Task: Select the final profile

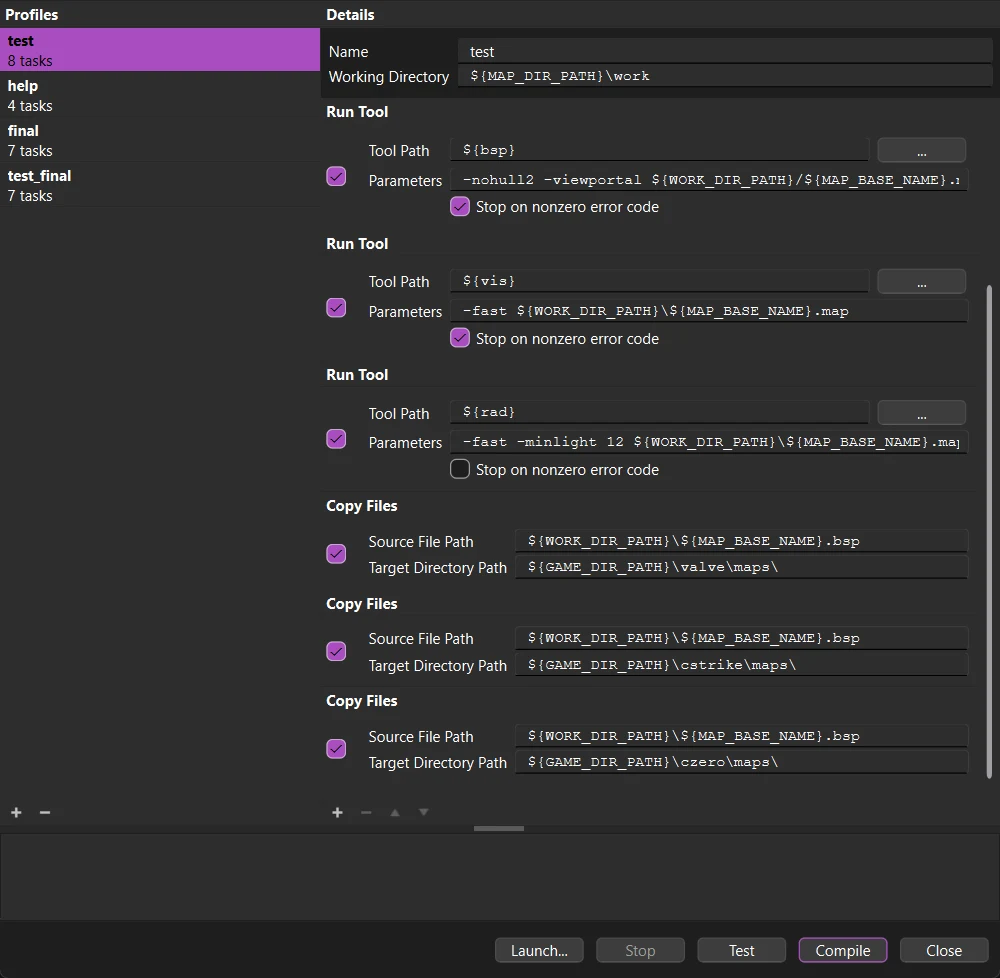Action: click(159, 140)
